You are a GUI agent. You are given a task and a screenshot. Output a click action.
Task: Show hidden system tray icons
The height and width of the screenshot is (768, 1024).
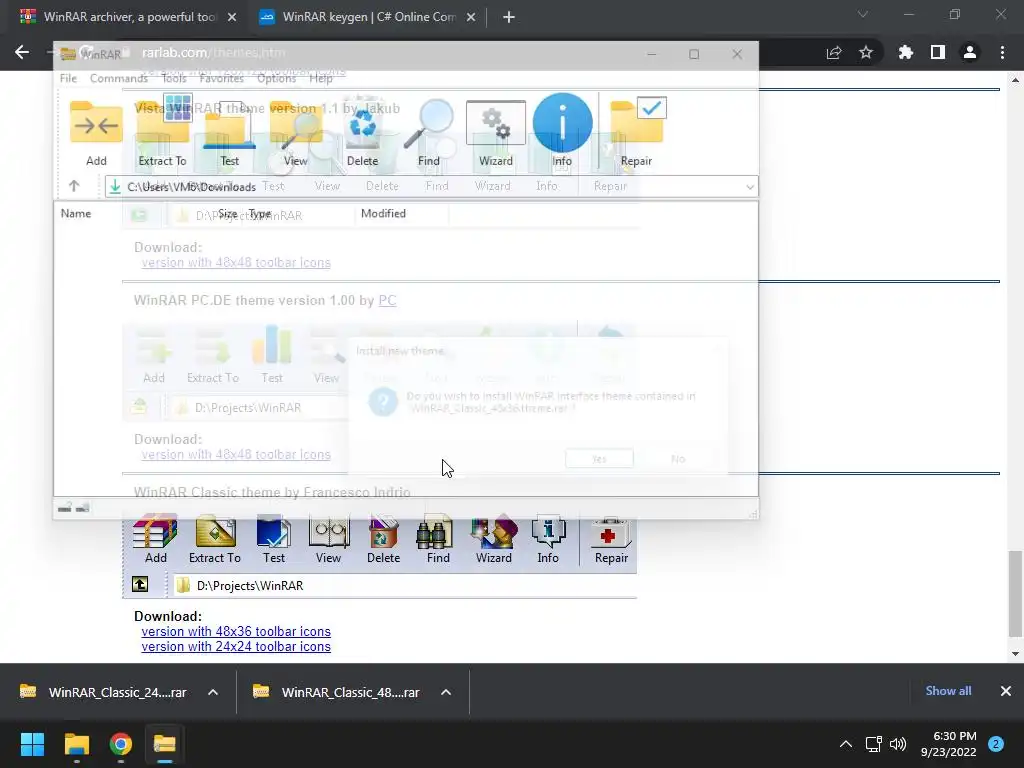846,744
